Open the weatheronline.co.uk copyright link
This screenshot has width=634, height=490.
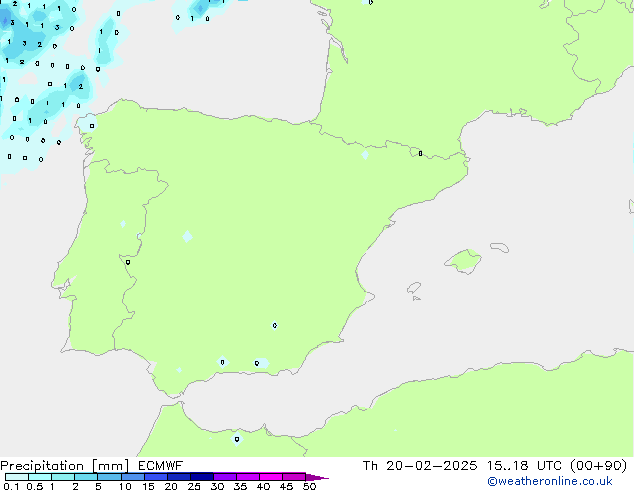click(x=550, y=481)
